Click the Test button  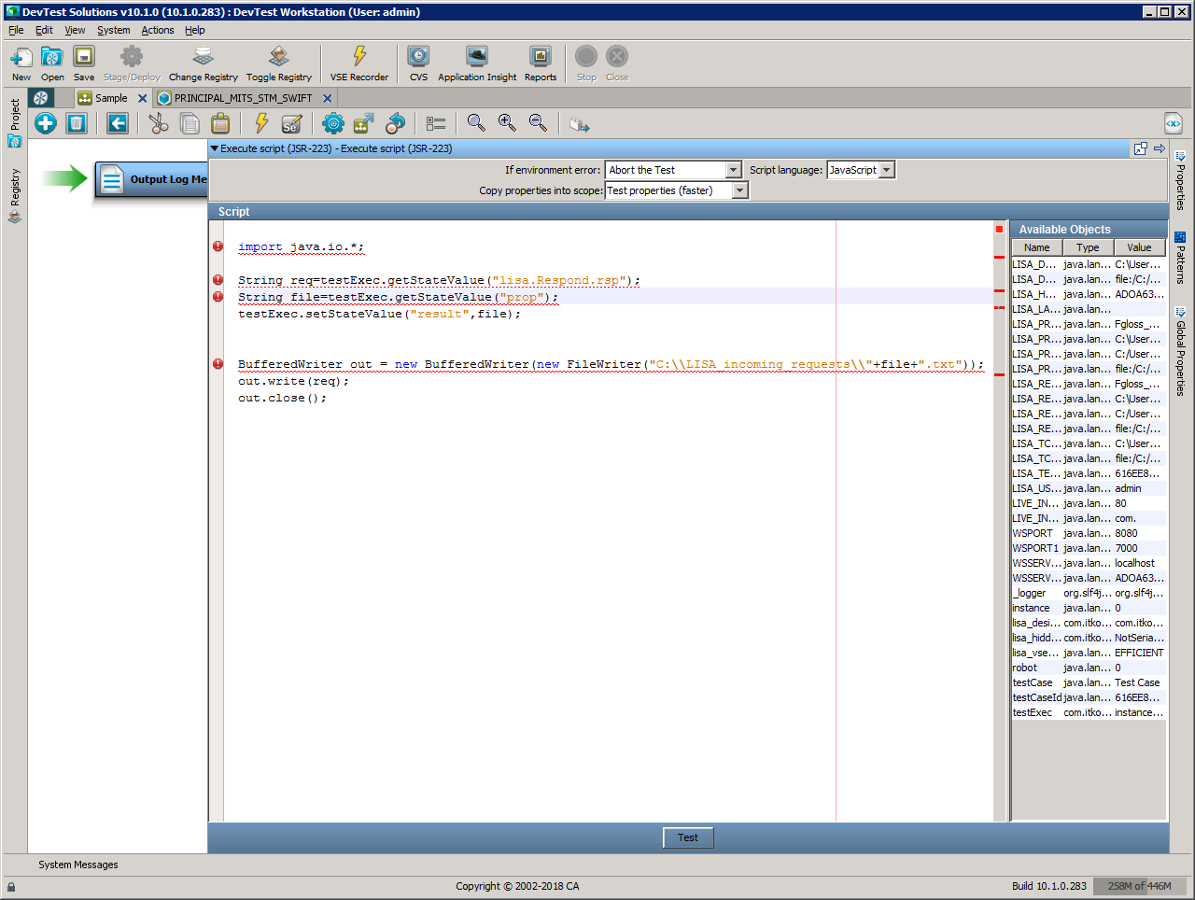coord(687,838)
